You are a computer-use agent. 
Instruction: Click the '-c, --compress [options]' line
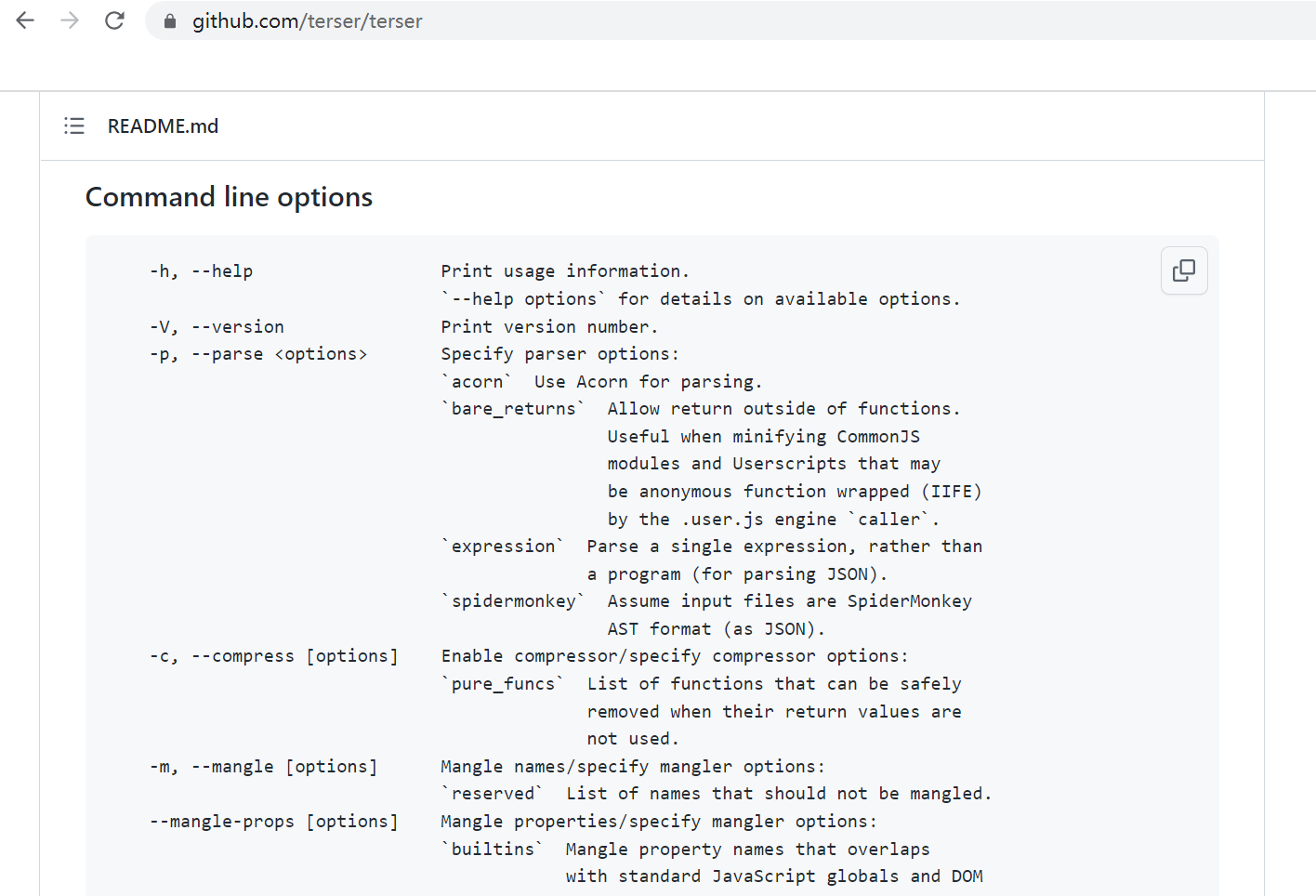tap(273, 656)
